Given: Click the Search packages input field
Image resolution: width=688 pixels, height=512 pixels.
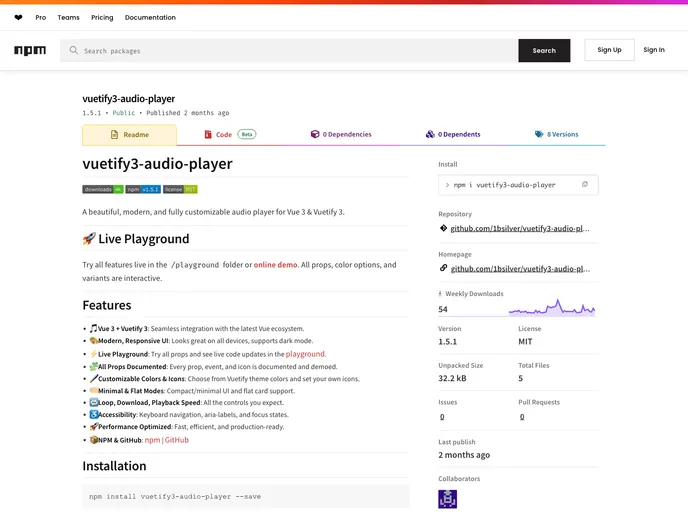Looking at the screenshot, I should 289,50.
